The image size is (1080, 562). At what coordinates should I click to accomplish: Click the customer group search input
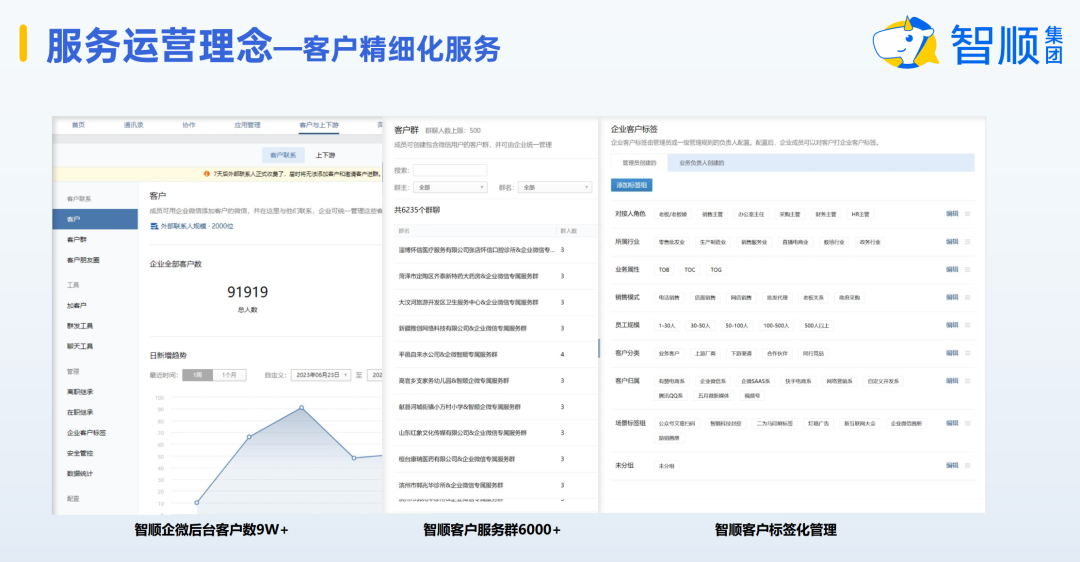[x=450, y=170]
